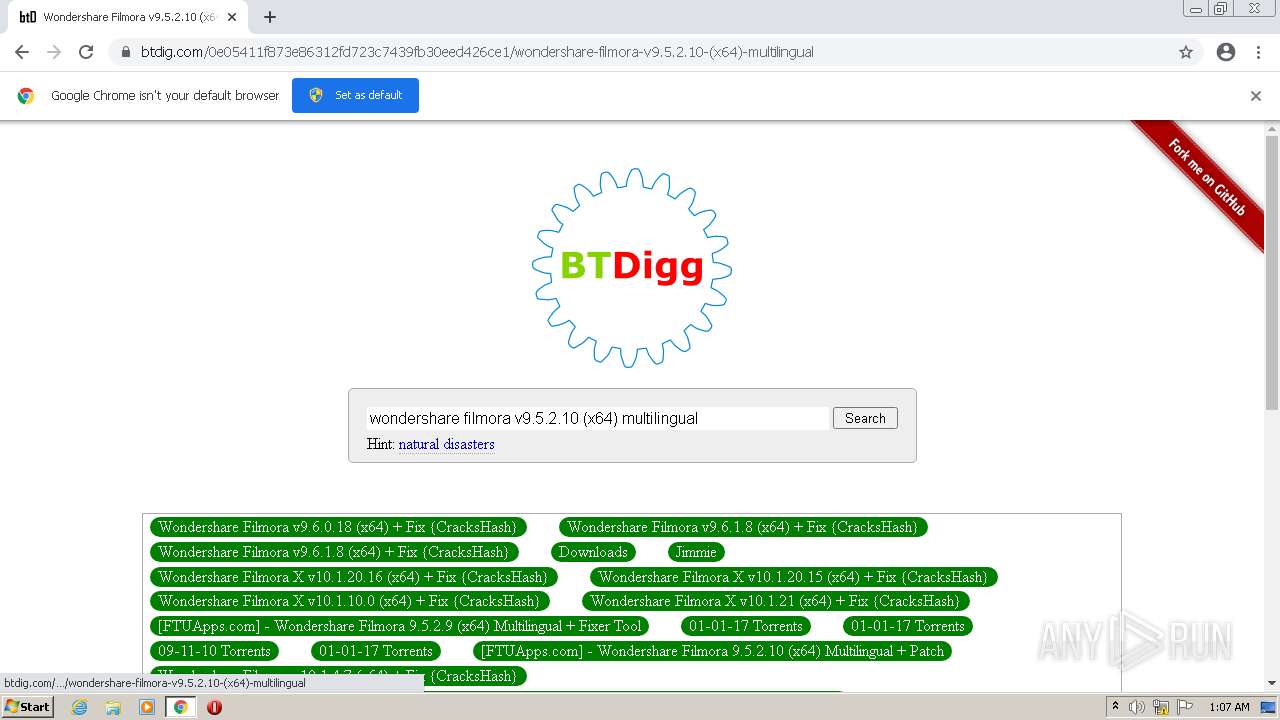This screenshot has width=1280, height=720.
Task: Show hidden system tray icons
Action: pyautogui.click(x=1115, y=707)
